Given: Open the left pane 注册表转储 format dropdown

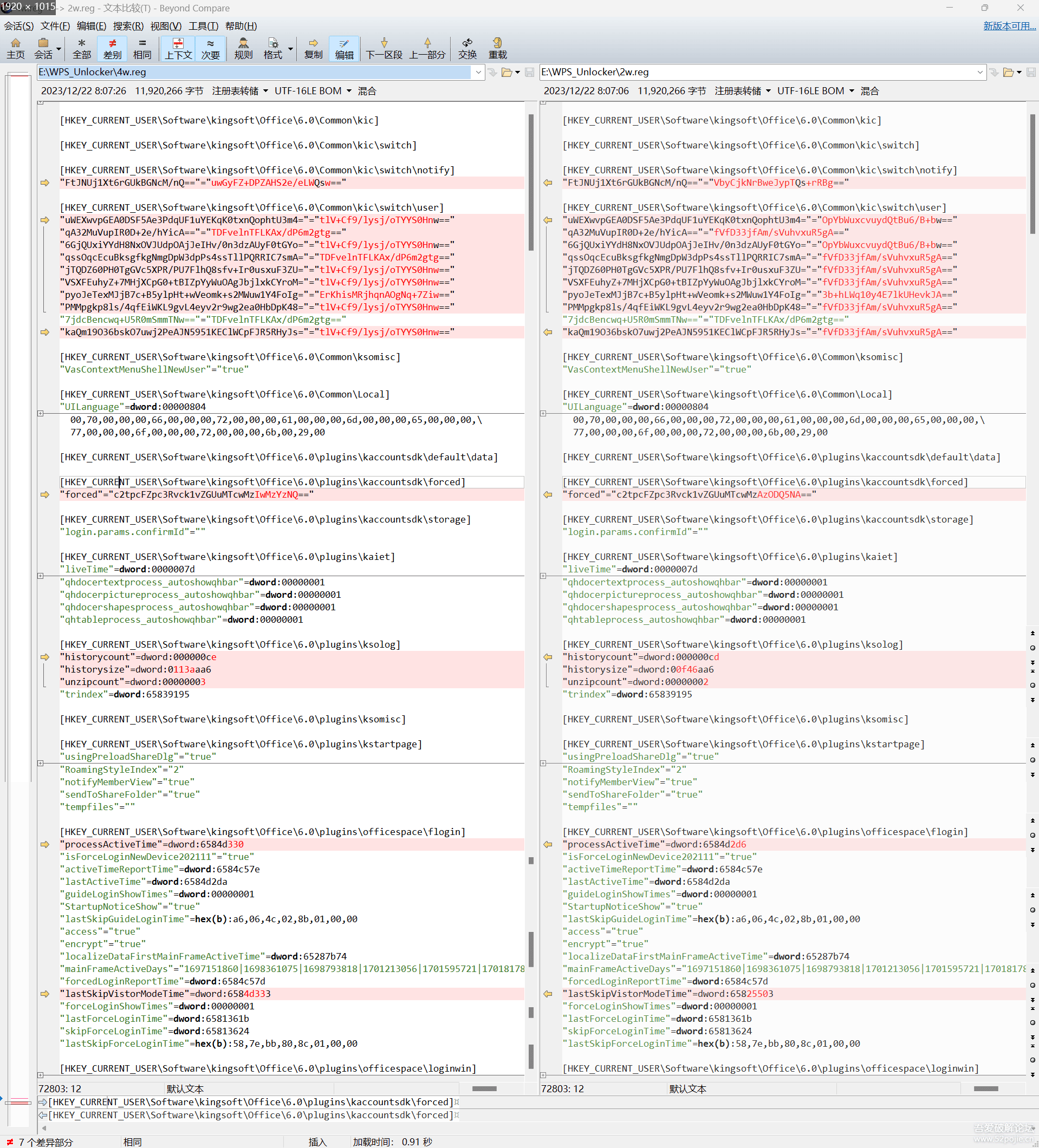Looking at the screenshot, I should 239,91.
